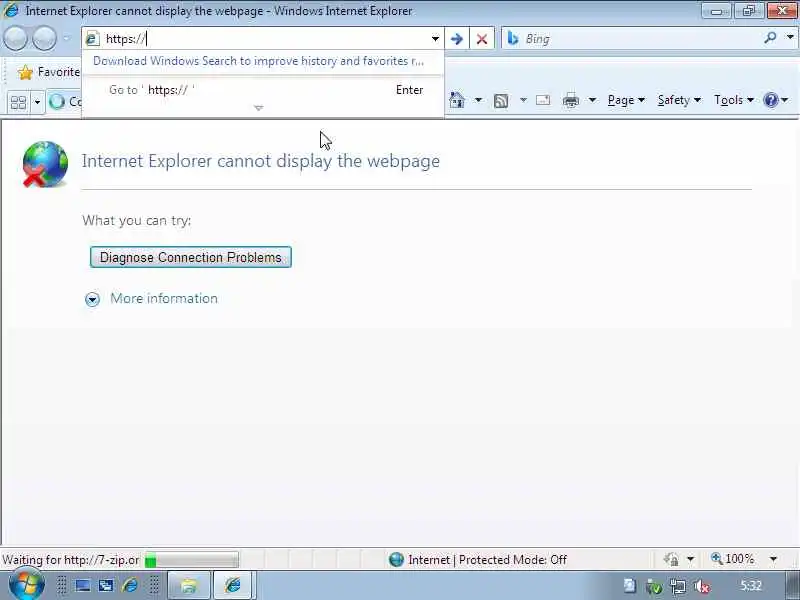
Task: Click the RSS Feeds icon
Action: pyautogui.click(x=501, y=101)
